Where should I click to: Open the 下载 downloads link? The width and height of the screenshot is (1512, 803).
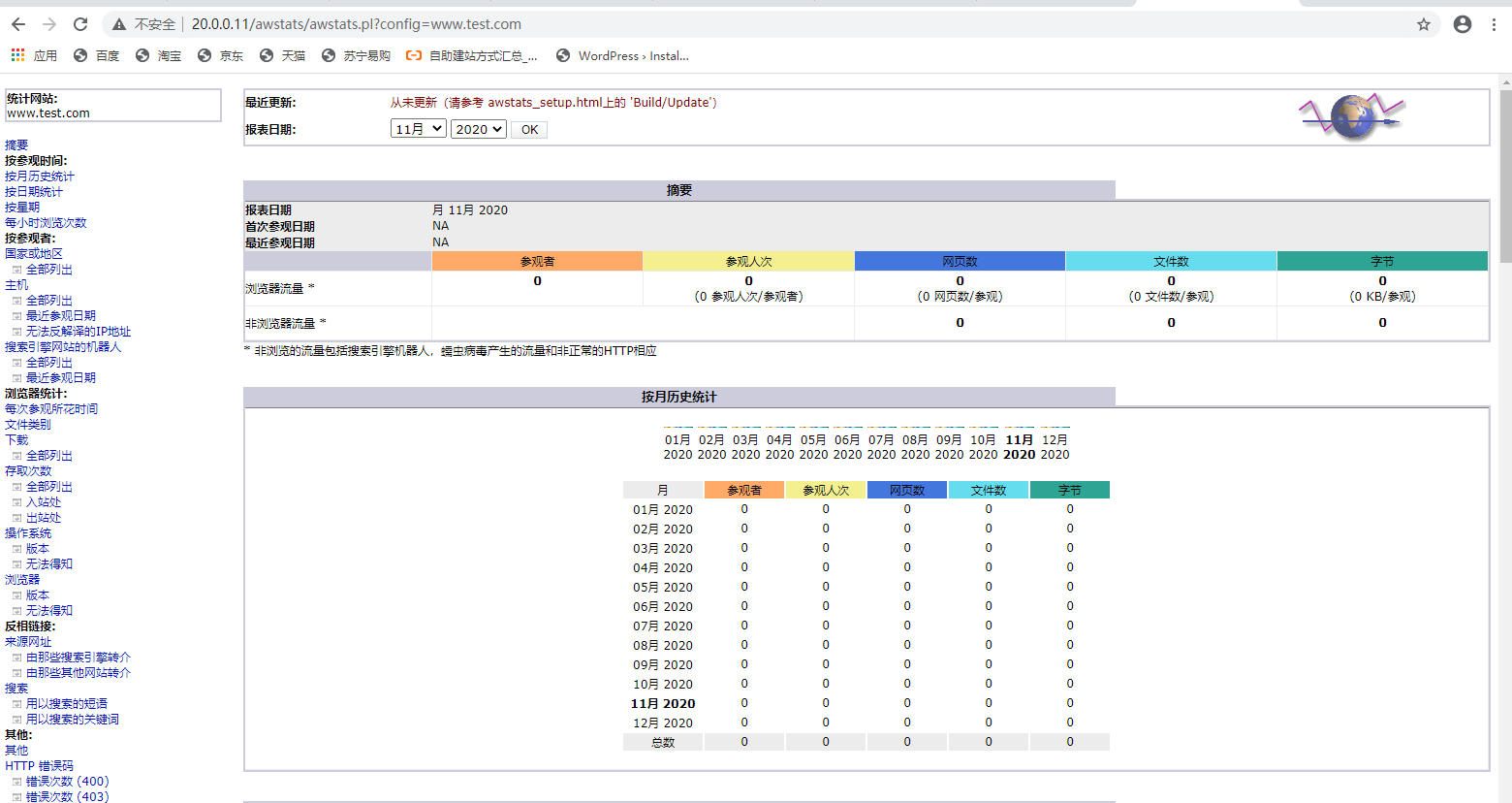click(16, 440)
